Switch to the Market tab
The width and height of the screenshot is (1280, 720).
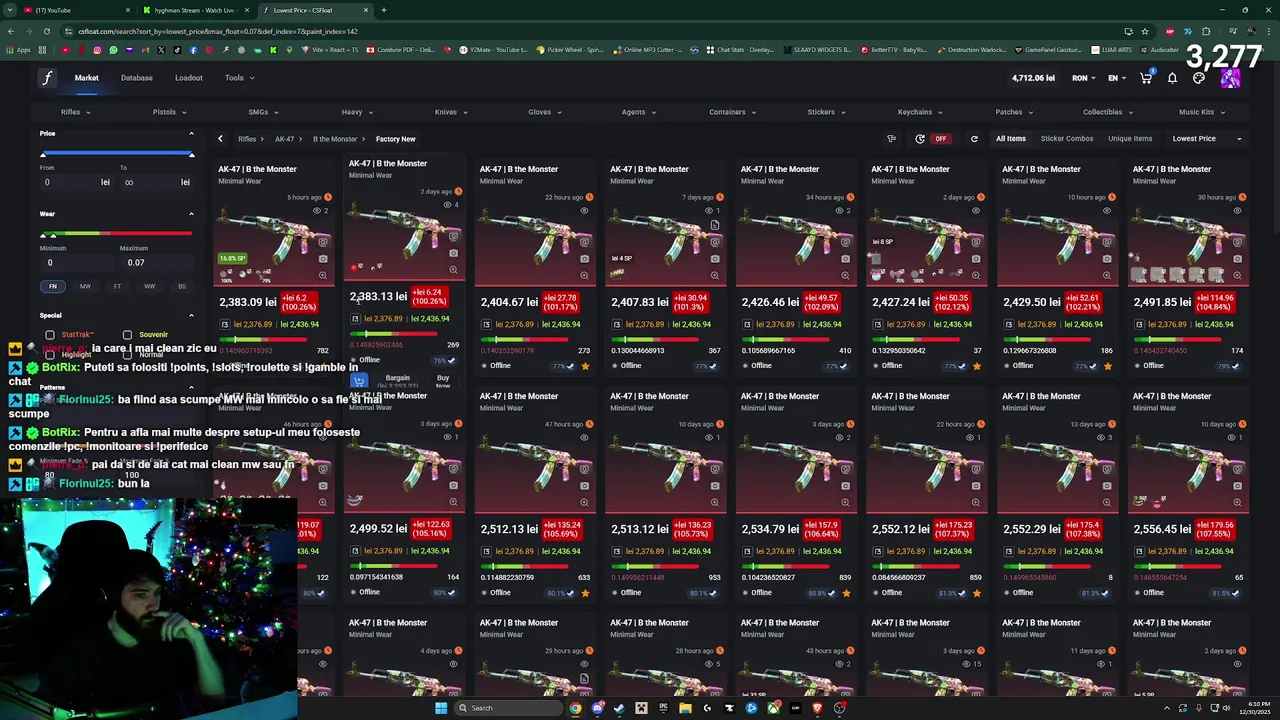(x=86, y=78)
